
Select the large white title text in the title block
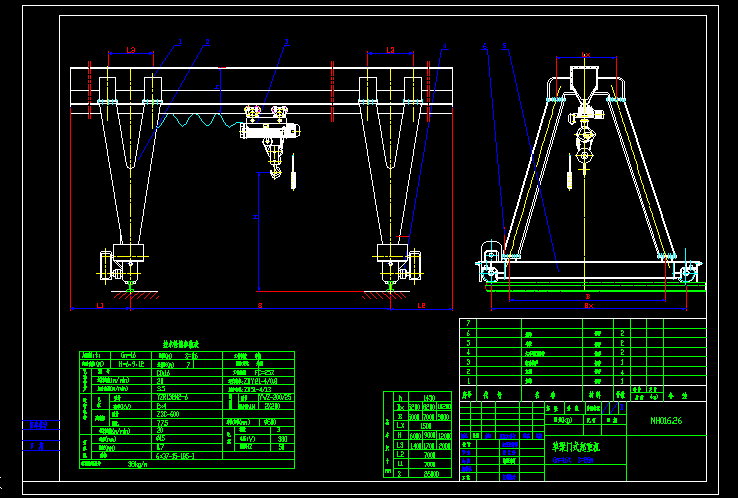(576, 446)
